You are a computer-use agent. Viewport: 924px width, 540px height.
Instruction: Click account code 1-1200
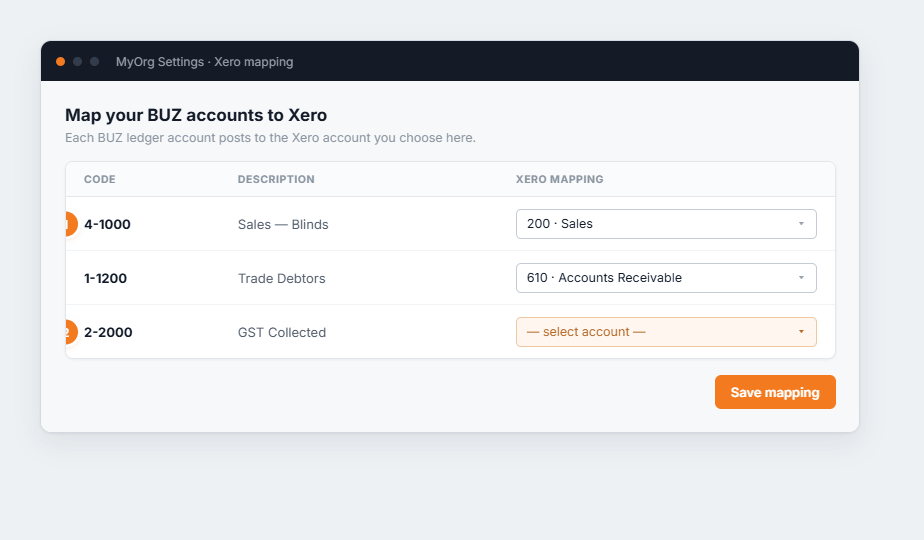[x=105, y=278]
